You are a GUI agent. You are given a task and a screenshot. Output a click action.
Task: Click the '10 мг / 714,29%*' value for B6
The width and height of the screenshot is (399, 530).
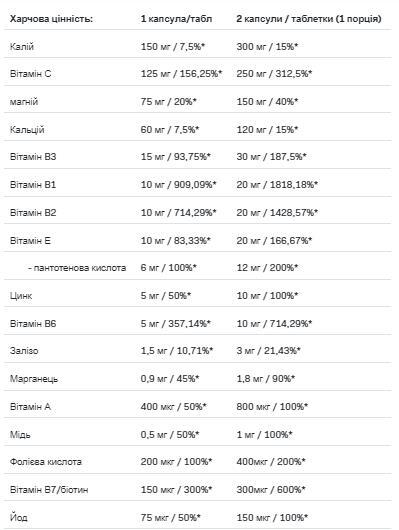274,324
